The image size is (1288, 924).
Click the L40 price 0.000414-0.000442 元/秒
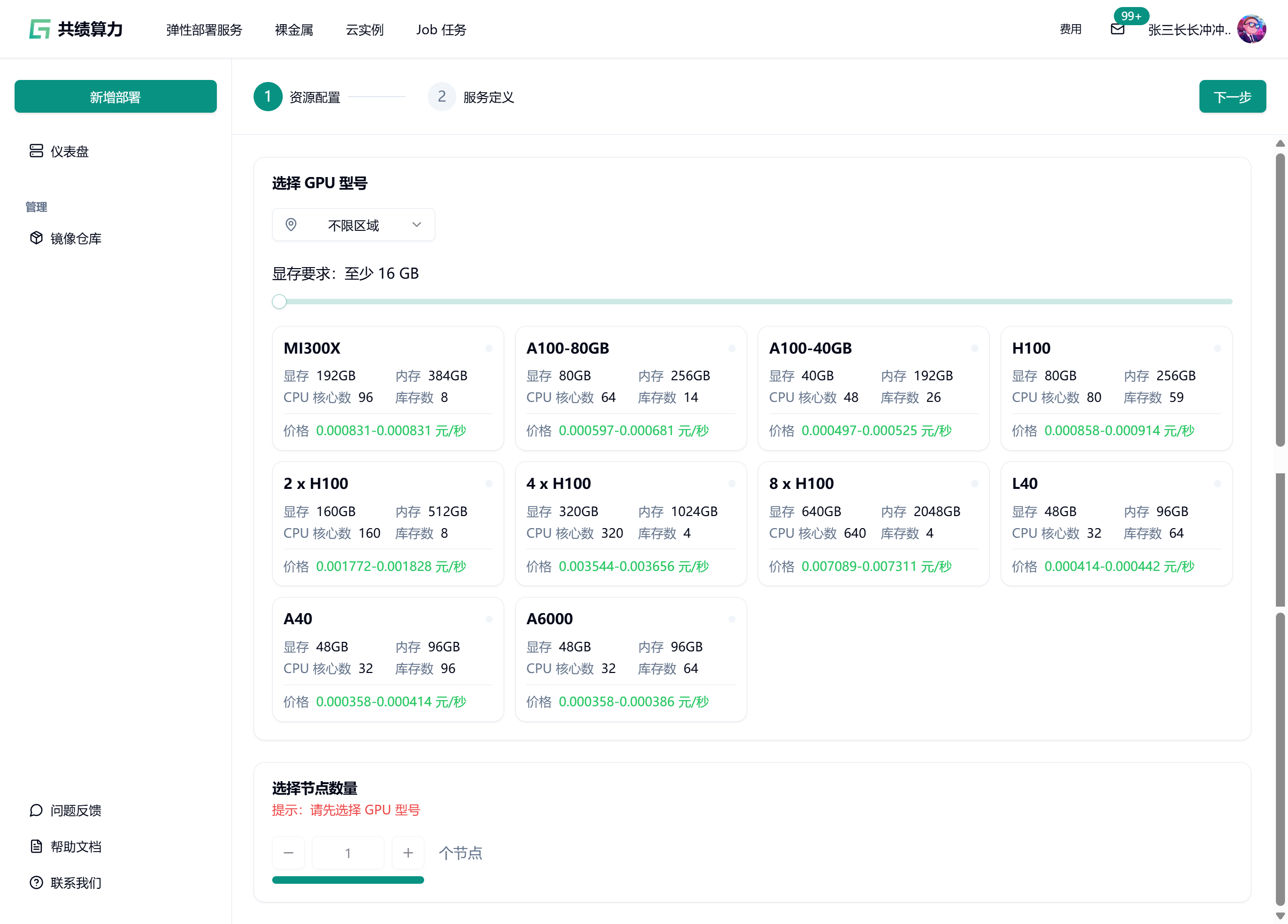(x=1119, y=566)
